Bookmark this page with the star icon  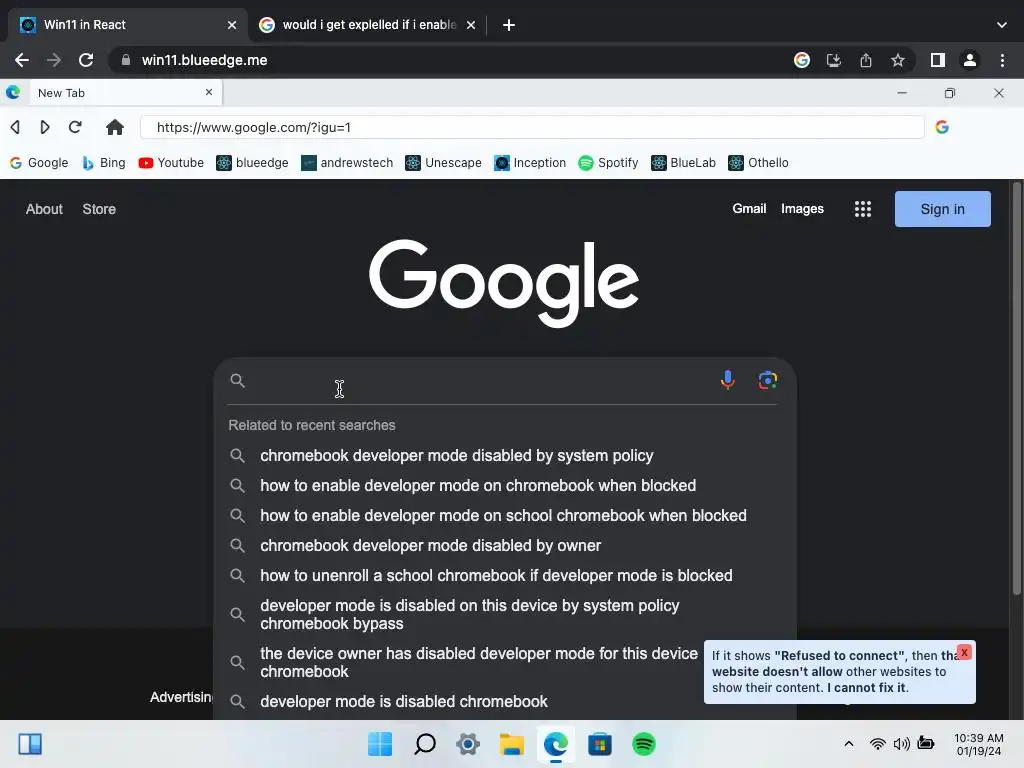[x=898, y=60]
